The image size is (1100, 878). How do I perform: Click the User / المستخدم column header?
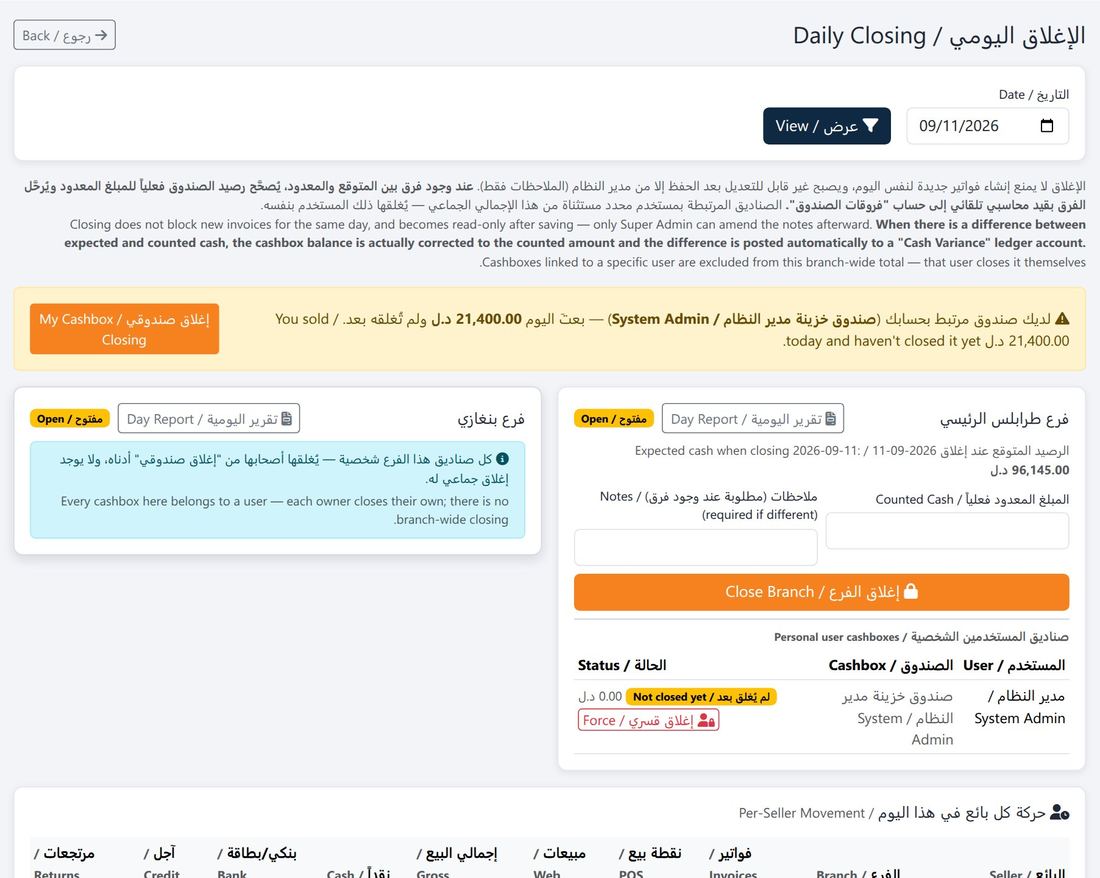tap(1014, 665)
